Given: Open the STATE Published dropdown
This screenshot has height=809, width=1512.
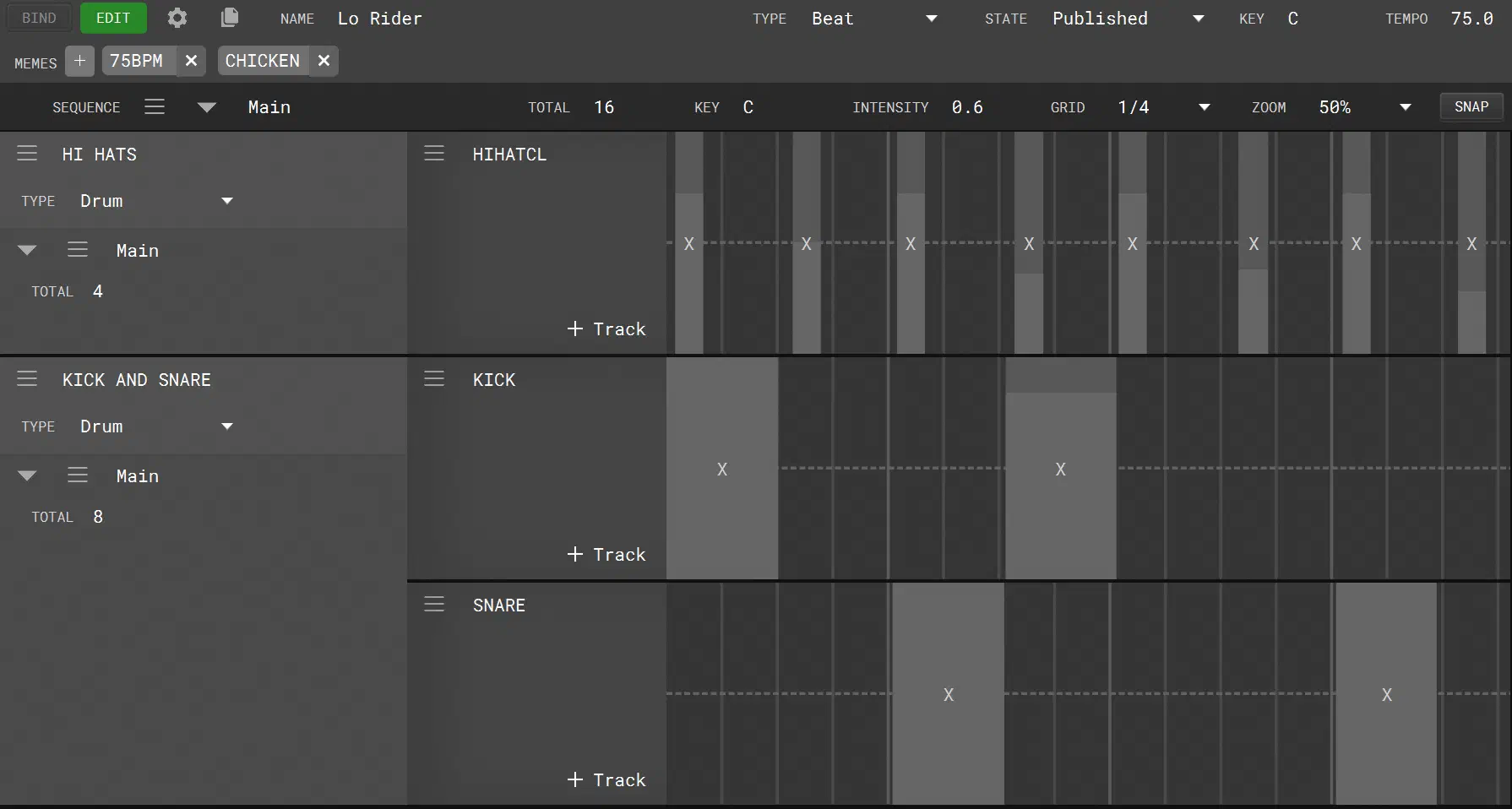Looking at the screenshot, I should pos(1129,19).
